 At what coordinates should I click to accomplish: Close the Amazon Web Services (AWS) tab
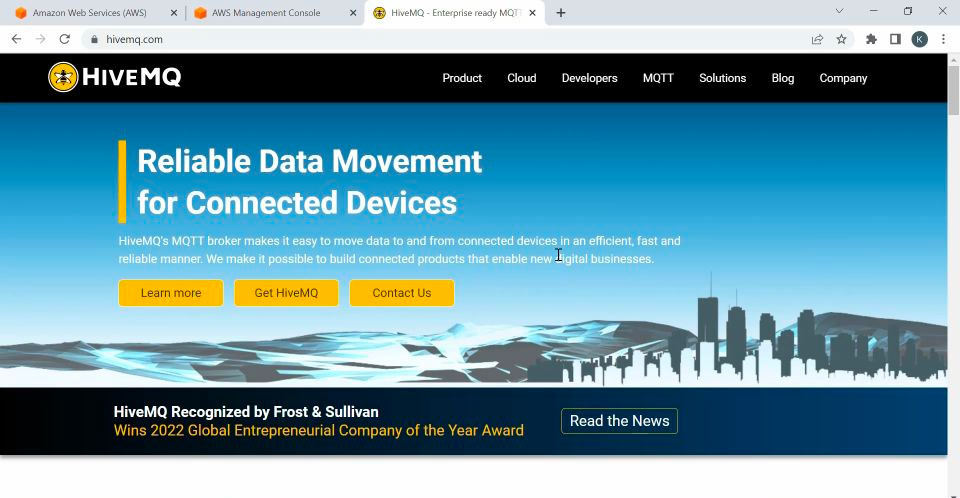[174, 13]
